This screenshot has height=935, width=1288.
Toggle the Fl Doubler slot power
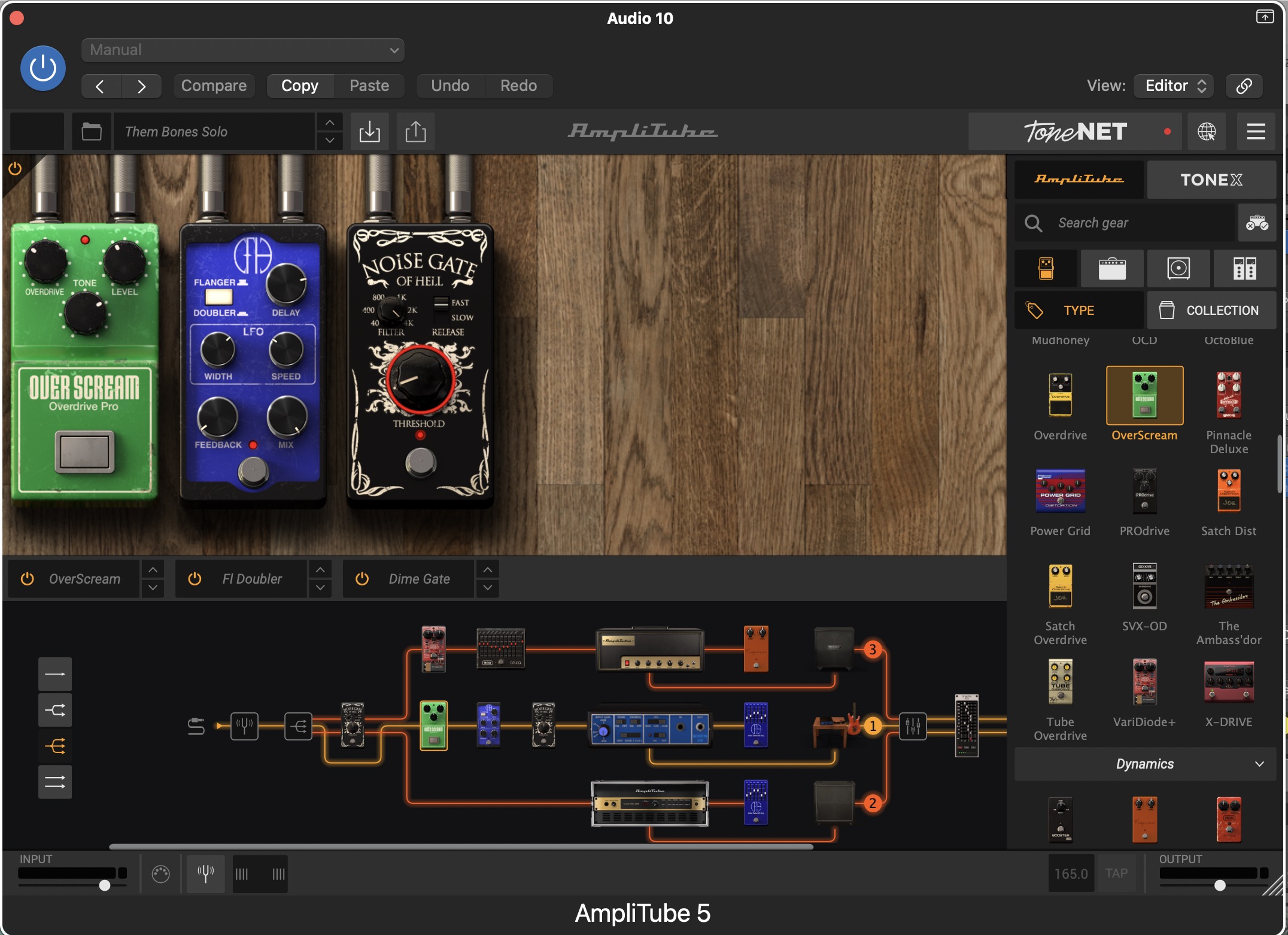point(195,579)
